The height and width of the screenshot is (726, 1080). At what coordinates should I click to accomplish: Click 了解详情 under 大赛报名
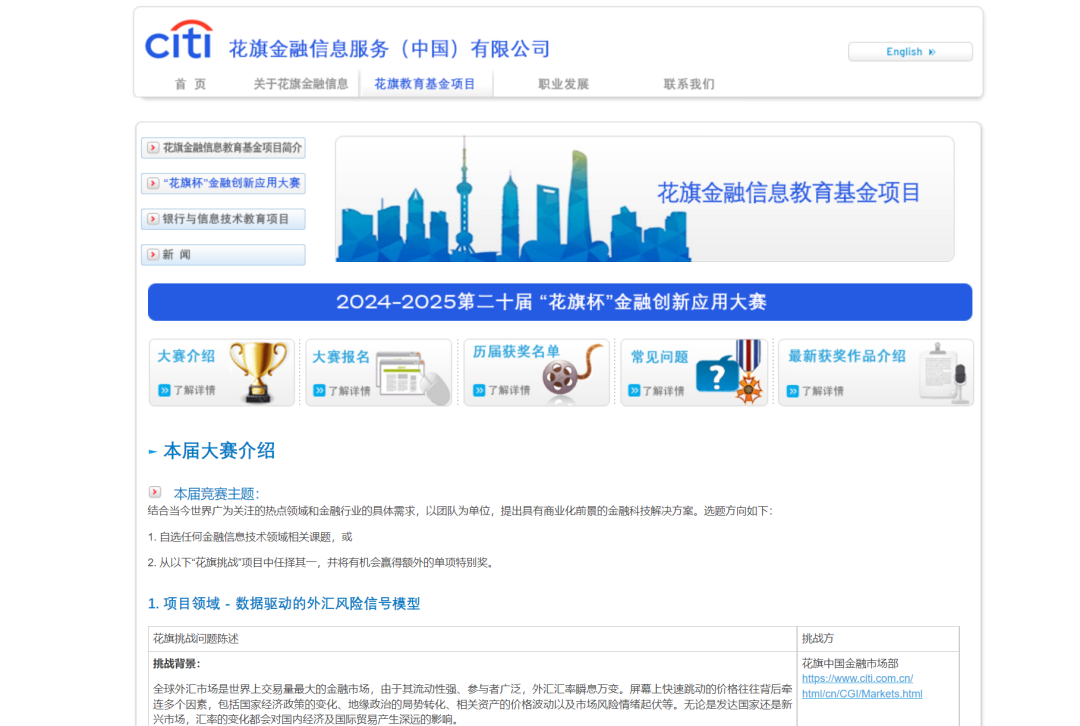click(349, 391)
